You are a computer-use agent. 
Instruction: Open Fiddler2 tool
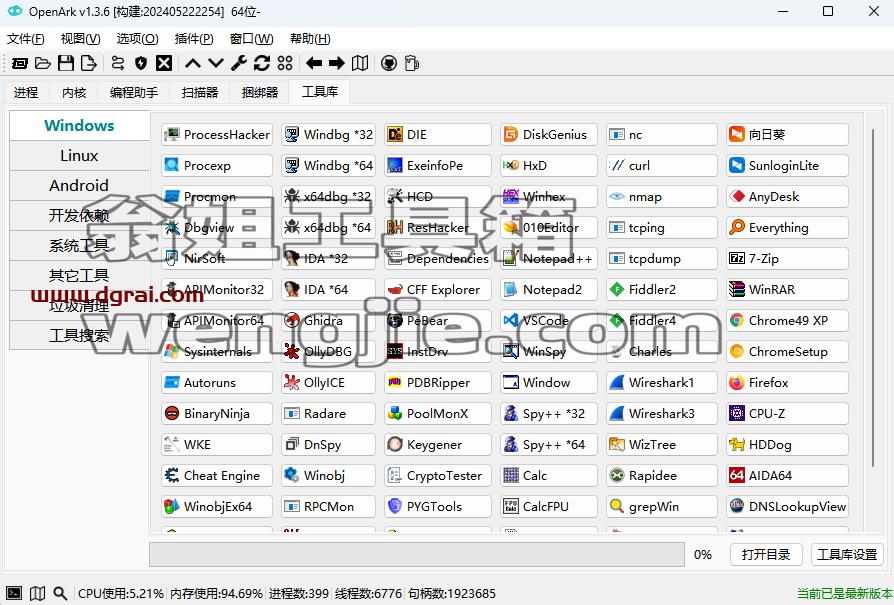click(x=661, y=290)
